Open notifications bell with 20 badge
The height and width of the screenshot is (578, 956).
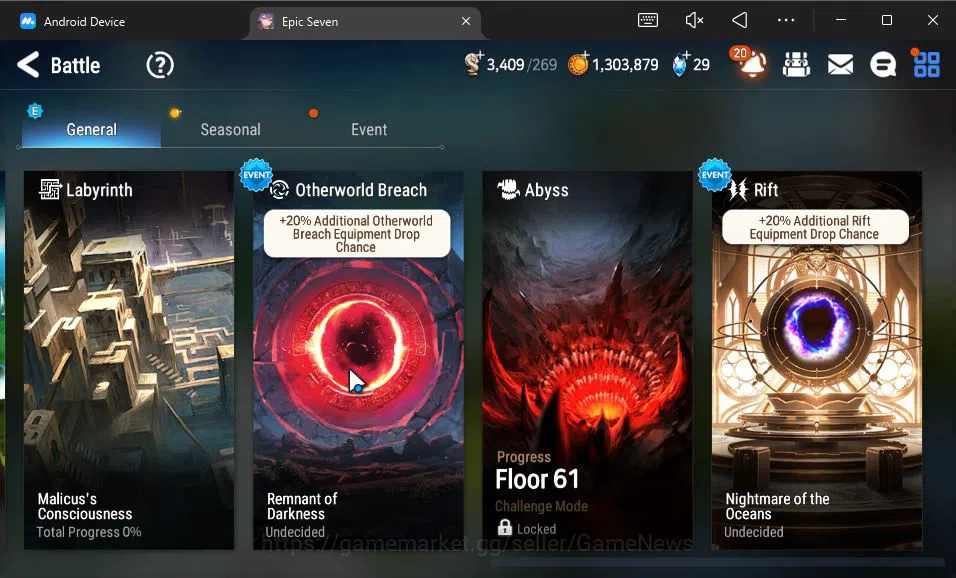coord(751,63)
